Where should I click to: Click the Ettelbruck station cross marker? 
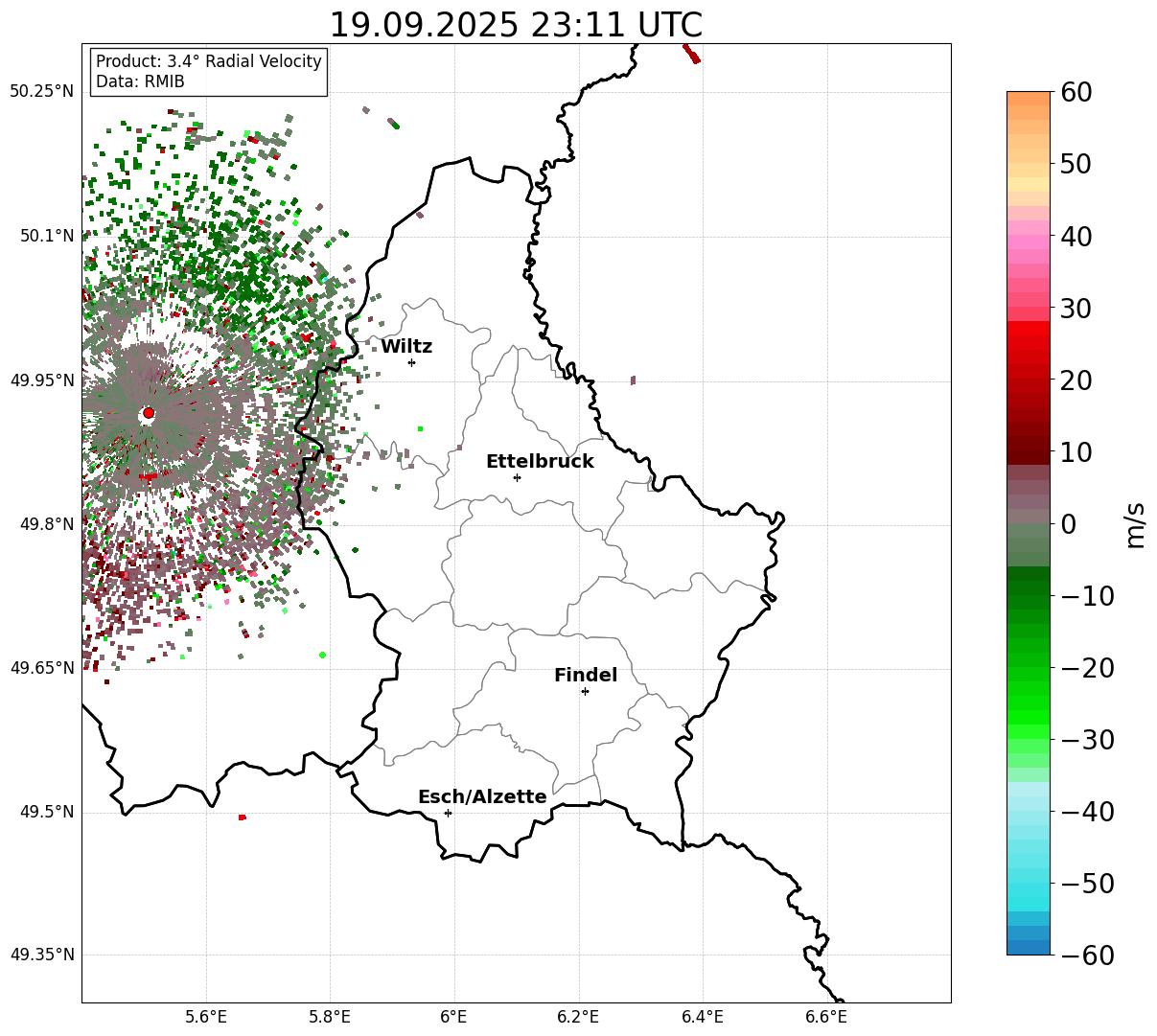pos(517,477)
